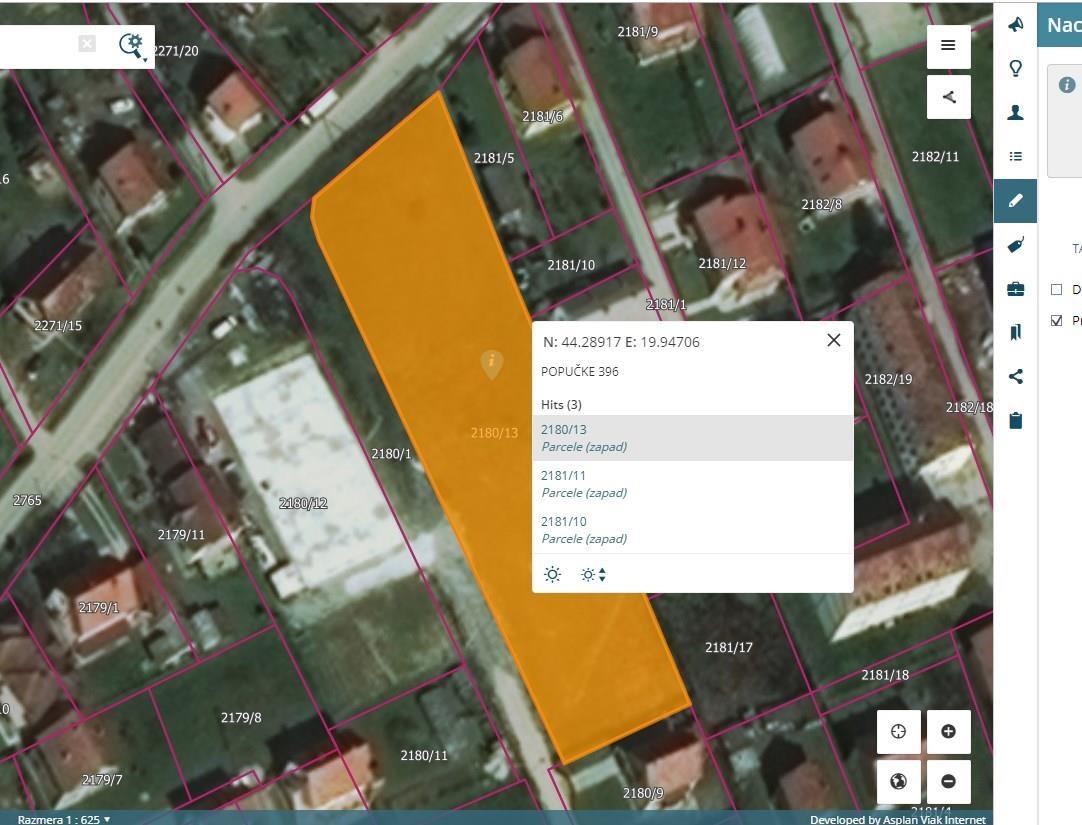Select the pencil drawing tool
The width and height of the screenshot is (1082, 825).
click(1015, 201)
